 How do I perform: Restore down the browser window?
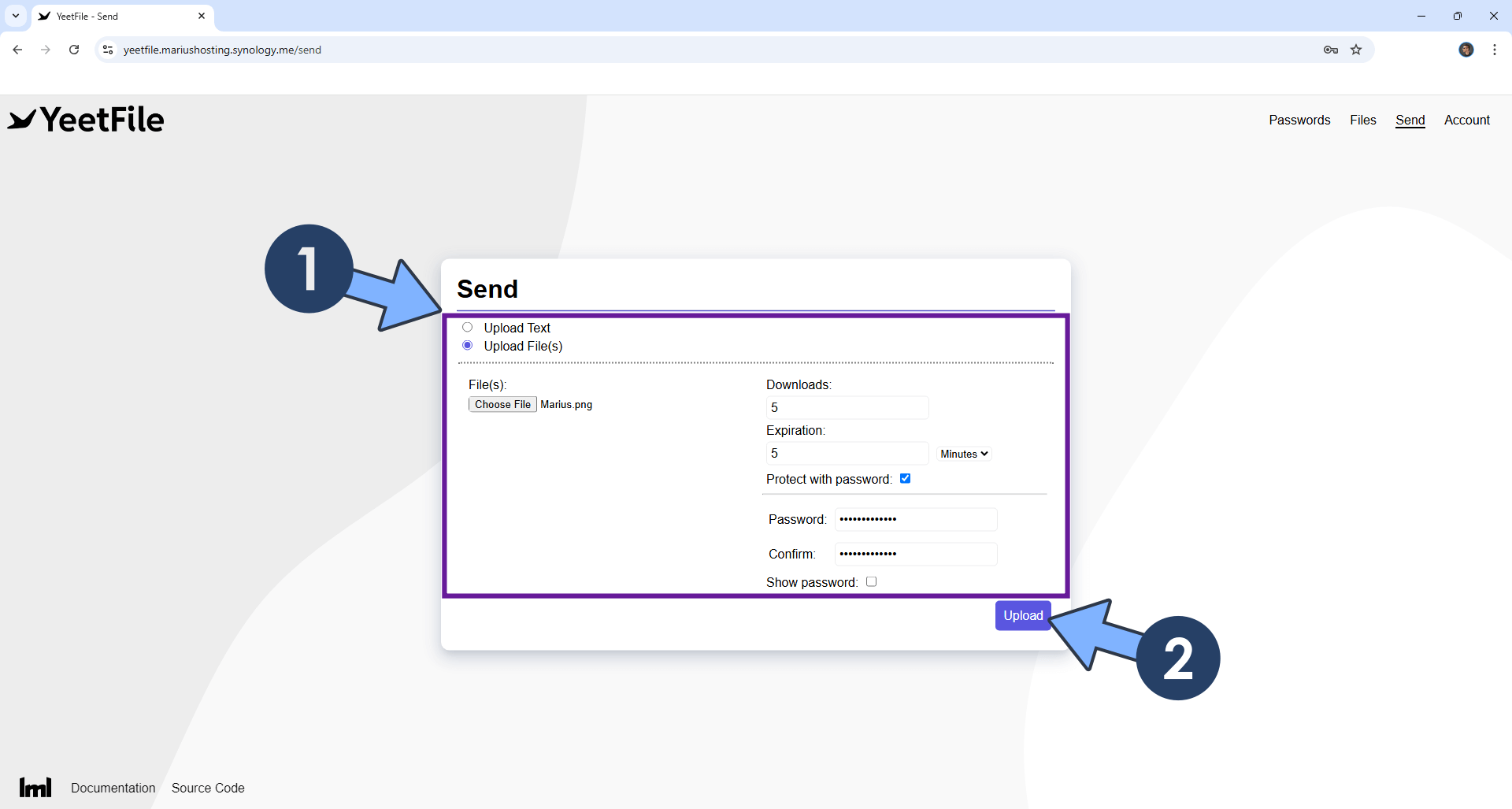click(x=1458, y=16)
